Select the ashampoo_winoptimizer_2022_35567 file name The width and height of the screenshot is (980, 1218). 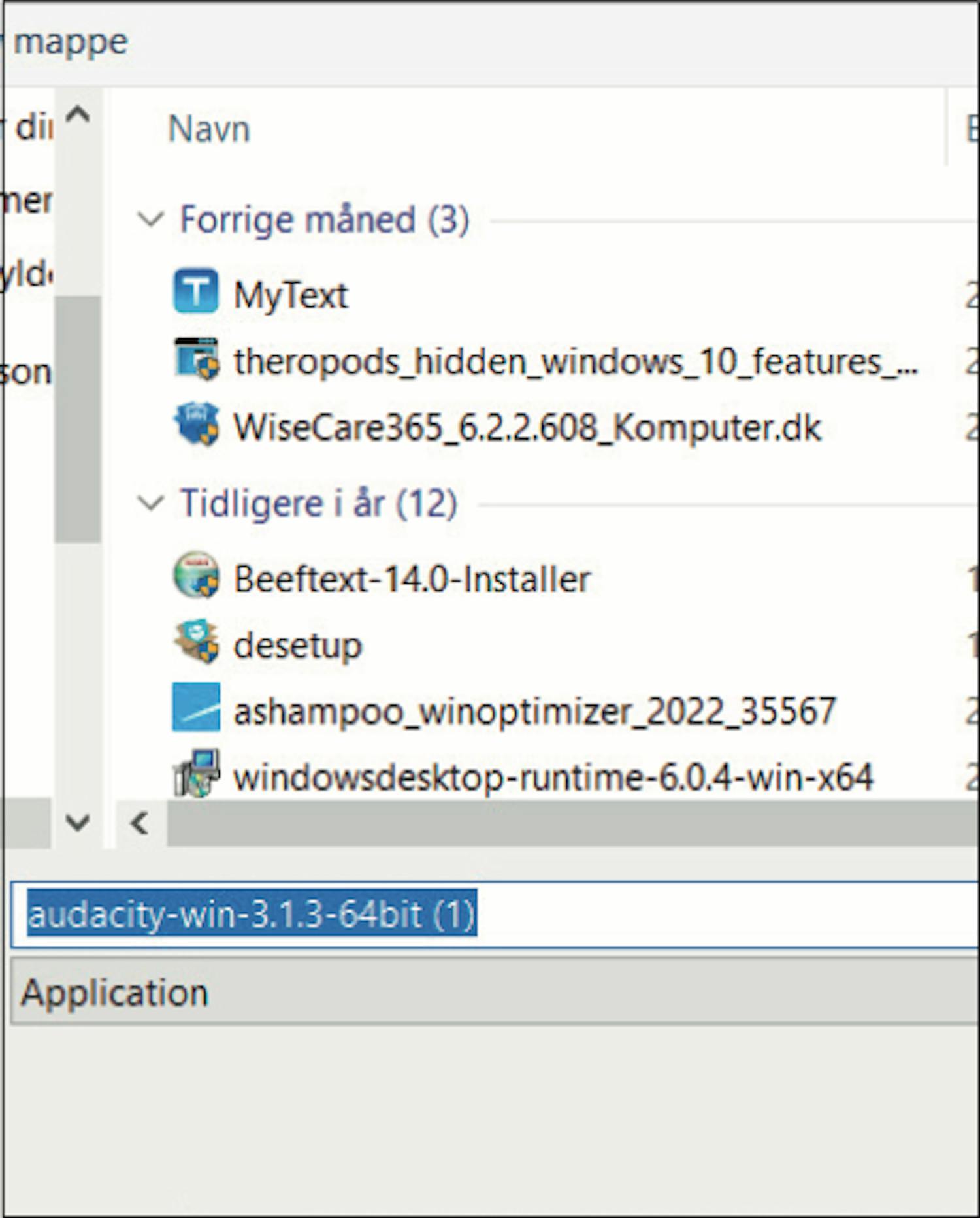(534, 712)
